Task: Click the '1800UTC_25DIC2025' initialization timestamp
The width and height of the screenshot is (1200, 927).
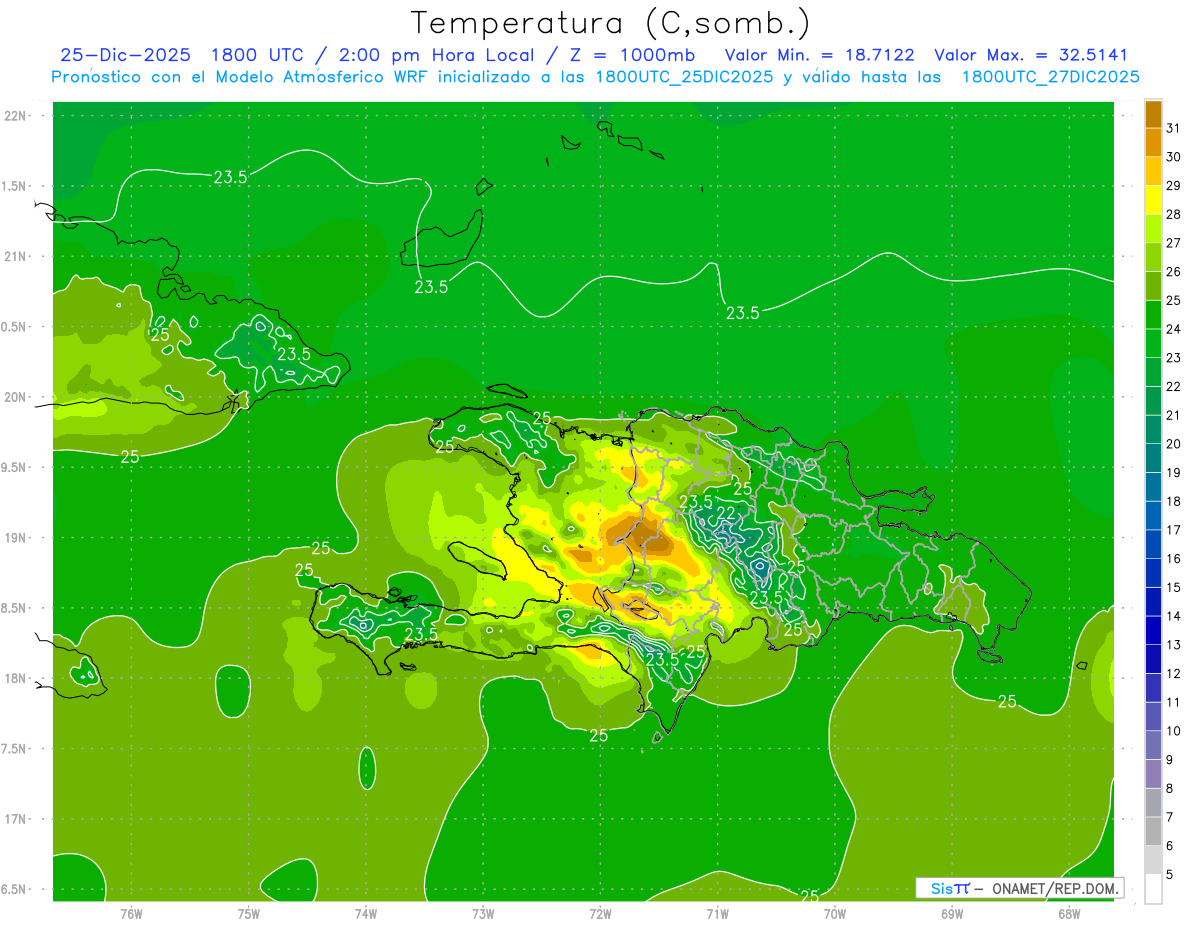Action: (684, 77)
